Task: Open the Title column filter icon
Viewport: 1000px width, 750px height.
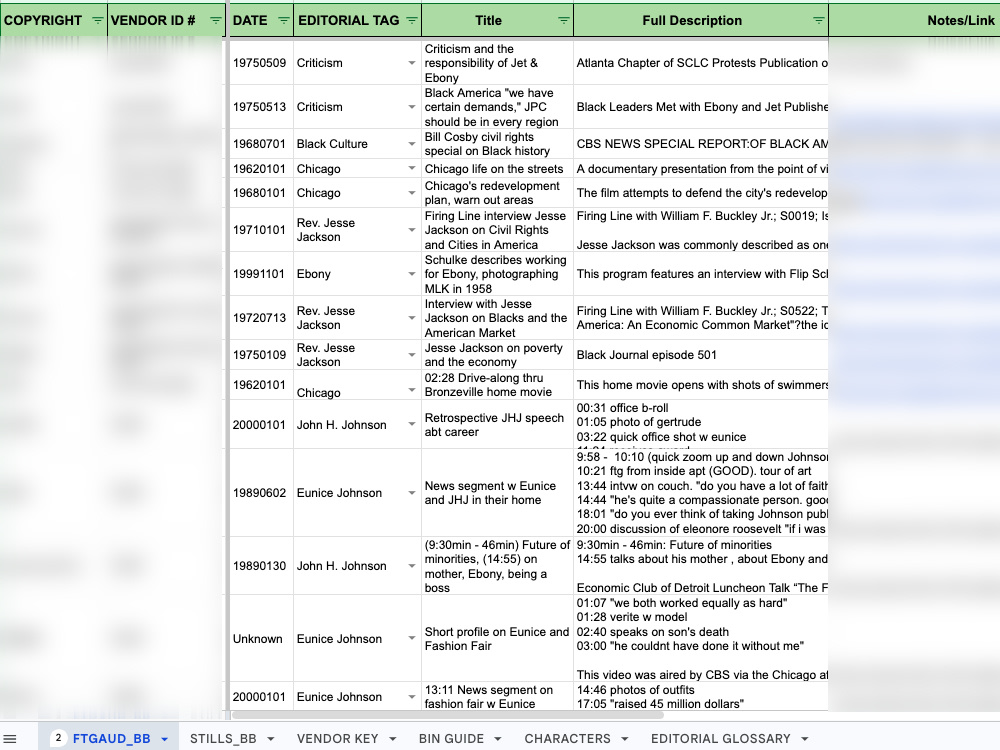Action: pyautogui.click(x=564, y=20)
